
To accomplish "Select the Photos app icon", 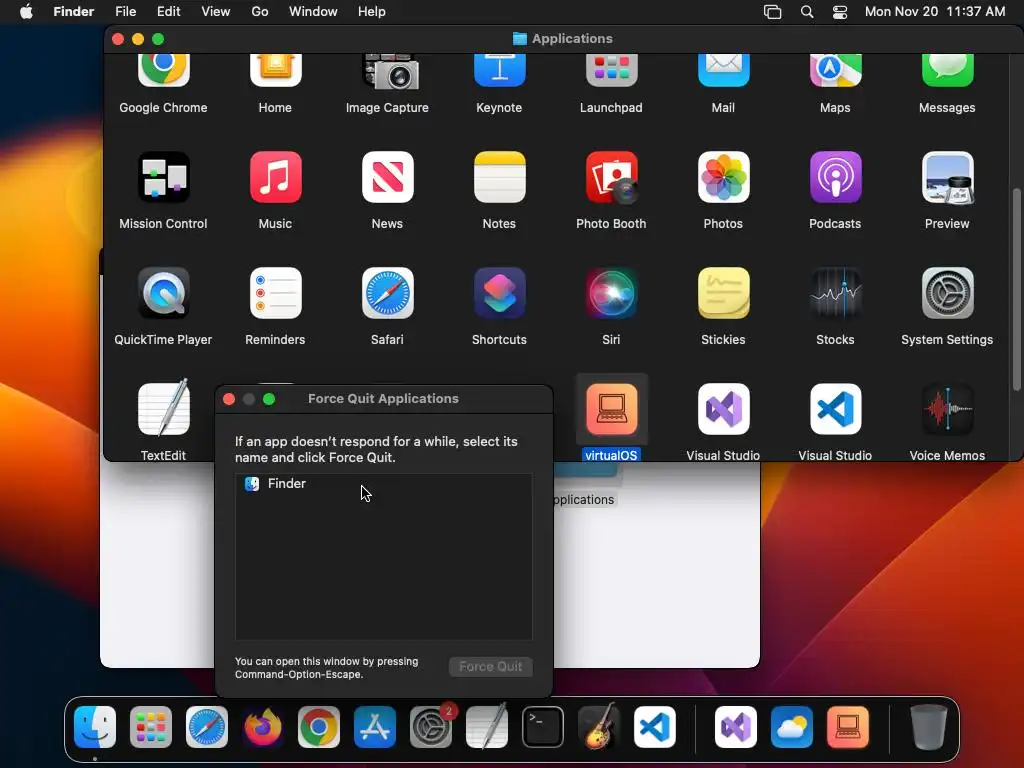I will pos(724,177).
